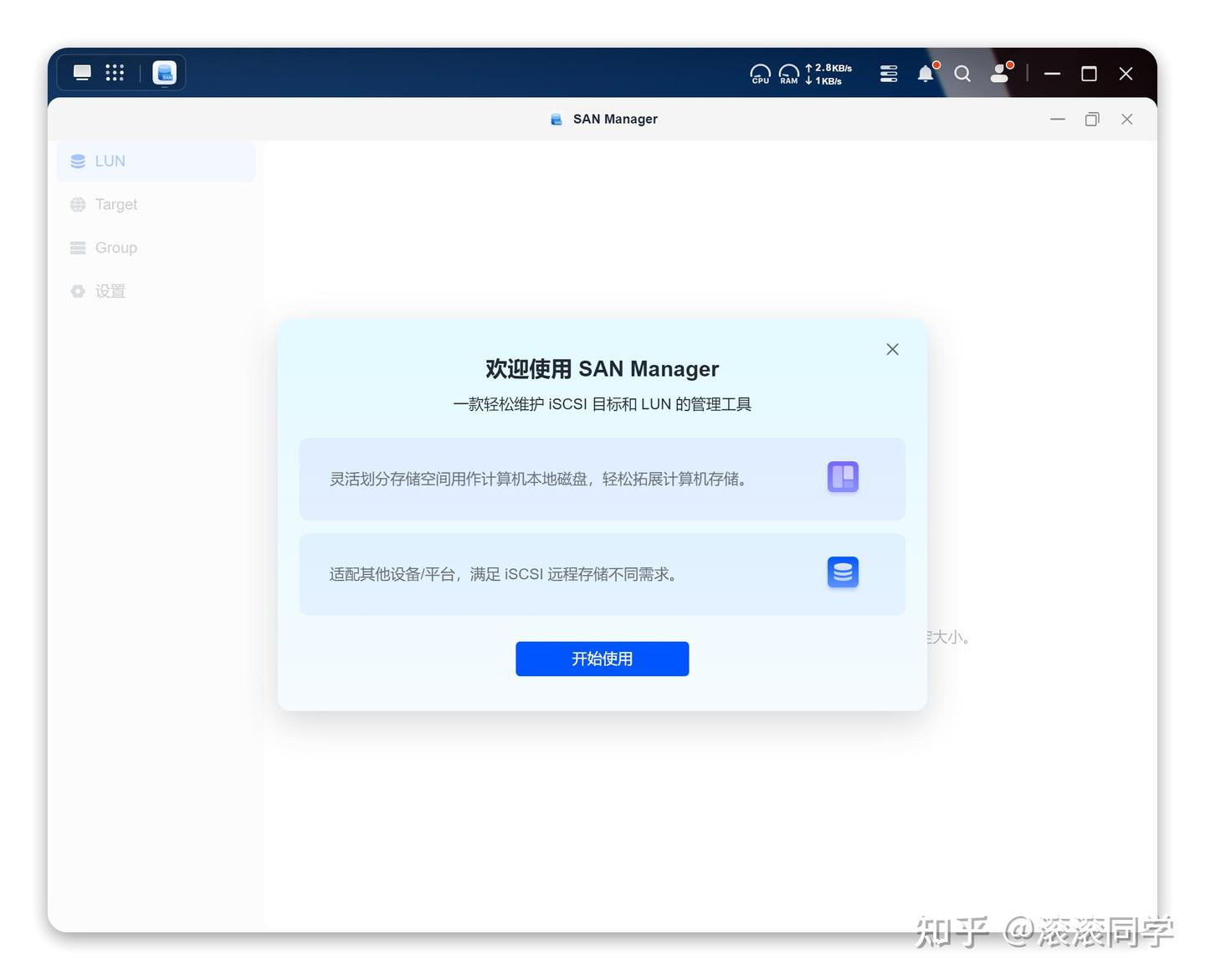The width and height of the screenshot is (1205, 980).
Task: Click the 欢迎使用 SAN Manager heading
Action: click(x=602, y=369)
